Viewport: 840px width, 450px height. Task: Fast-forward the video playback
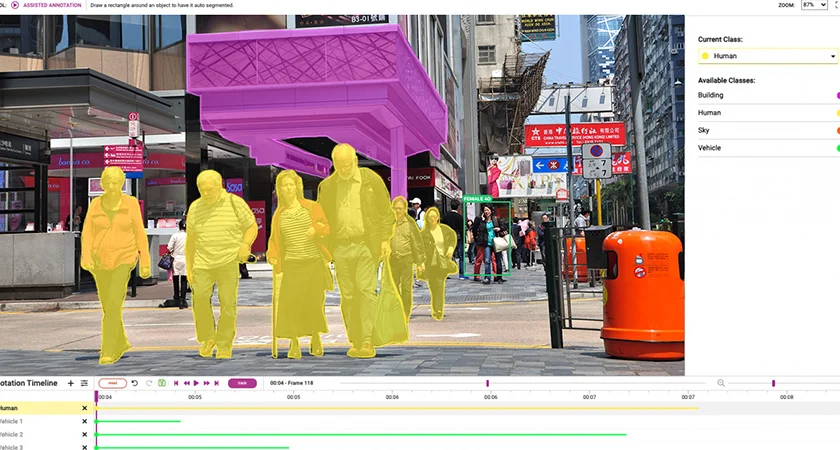point(206,383)
